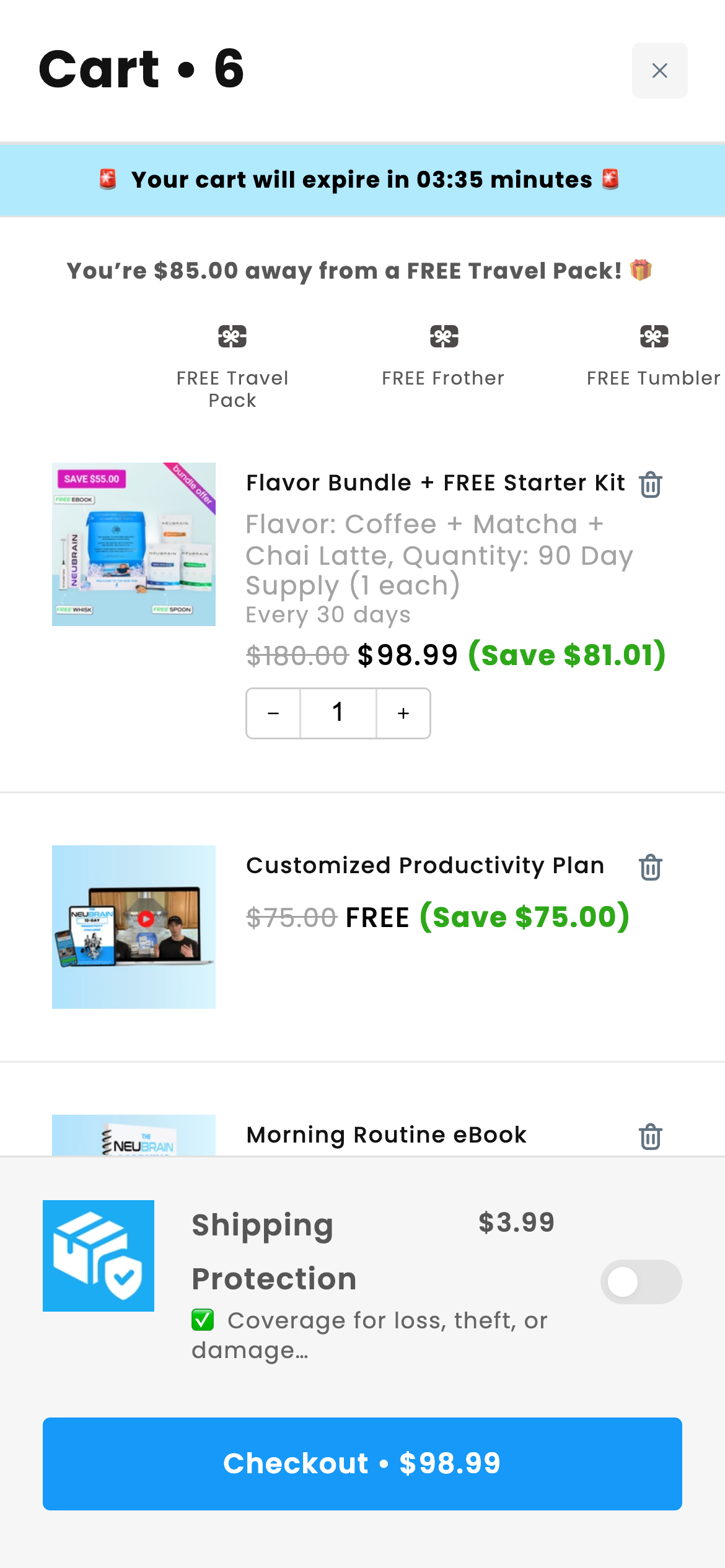Open the Flavor Bundle product image

pos(134,544)
